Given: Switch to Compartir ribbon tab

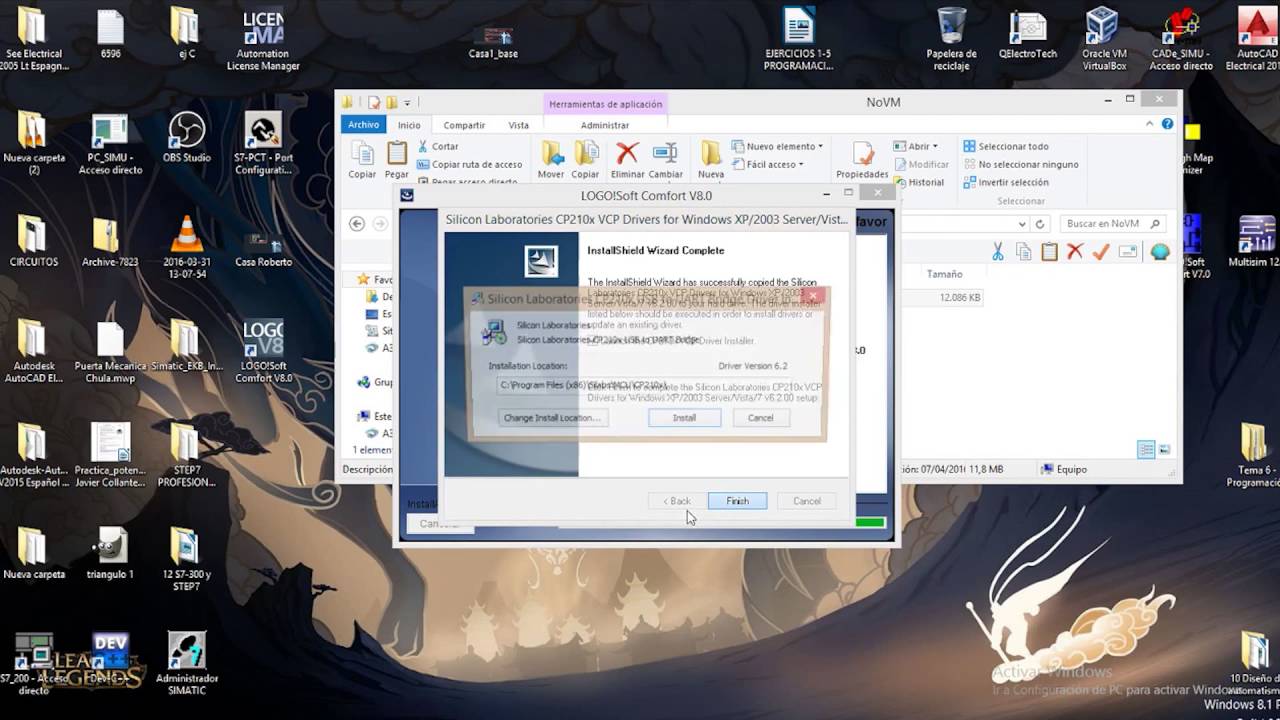Looking at the screenshot, I should [464, 125].
